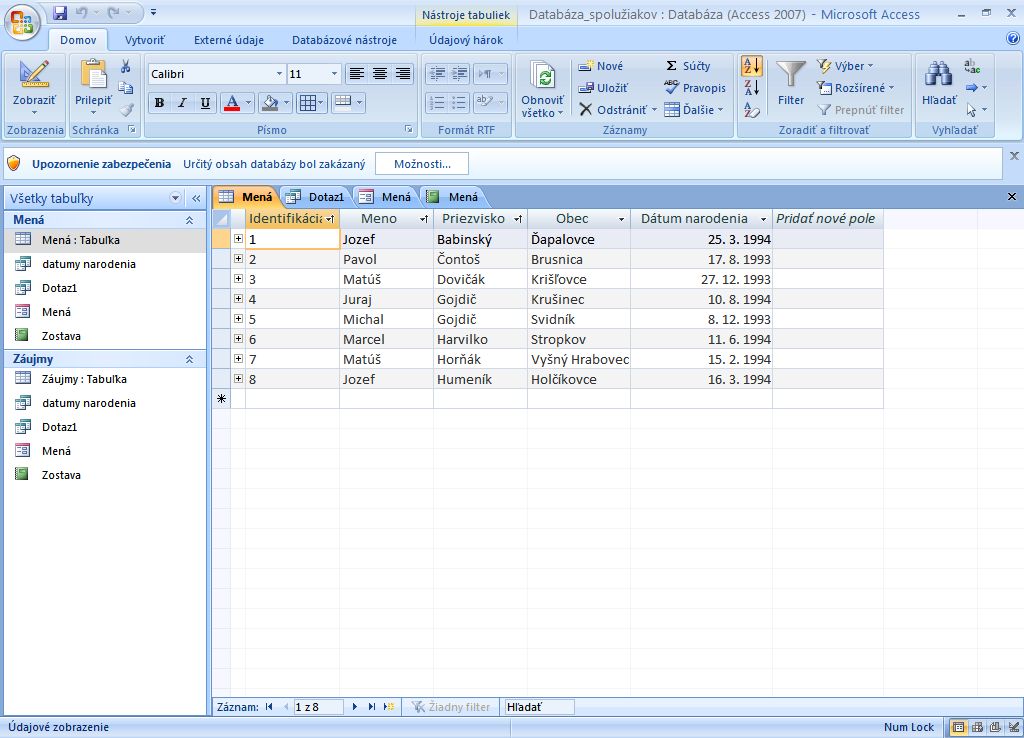Open the Zobraziť view button
The width and height of the screenshot is (1024, 738).
(34, 89)
